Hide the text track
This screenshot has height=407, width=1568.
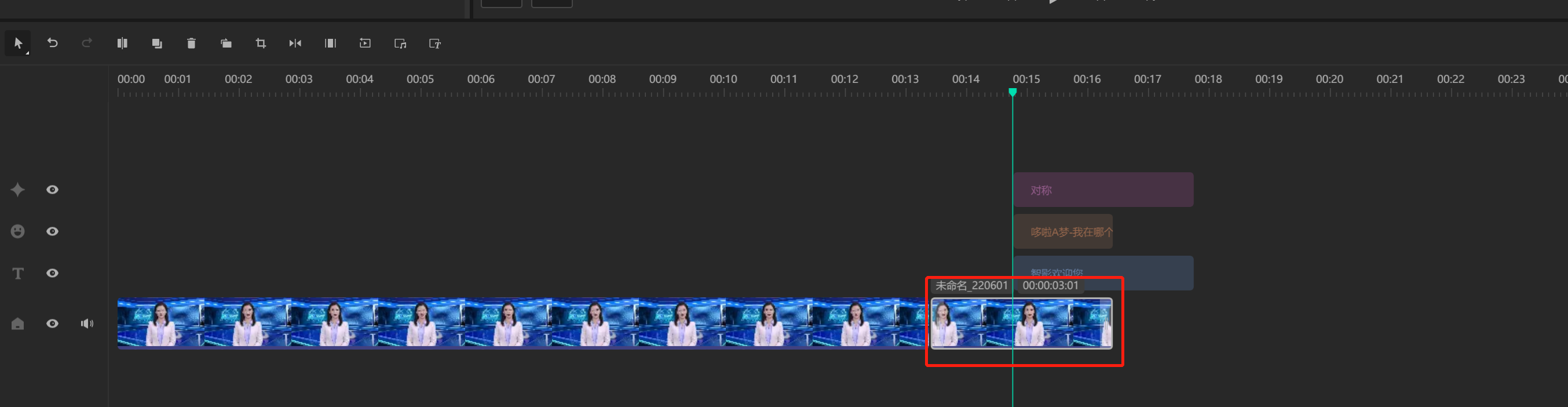point(52,273)
